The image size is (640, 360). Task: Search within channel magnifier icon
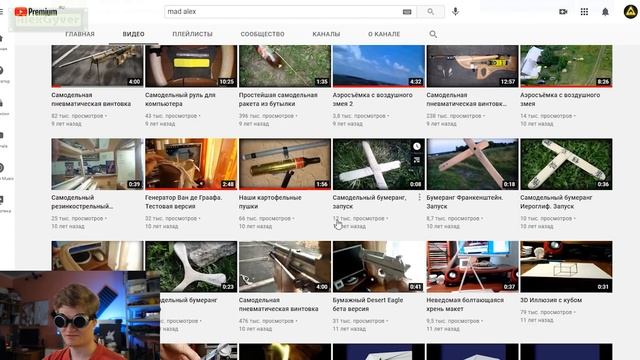[433, 34]
